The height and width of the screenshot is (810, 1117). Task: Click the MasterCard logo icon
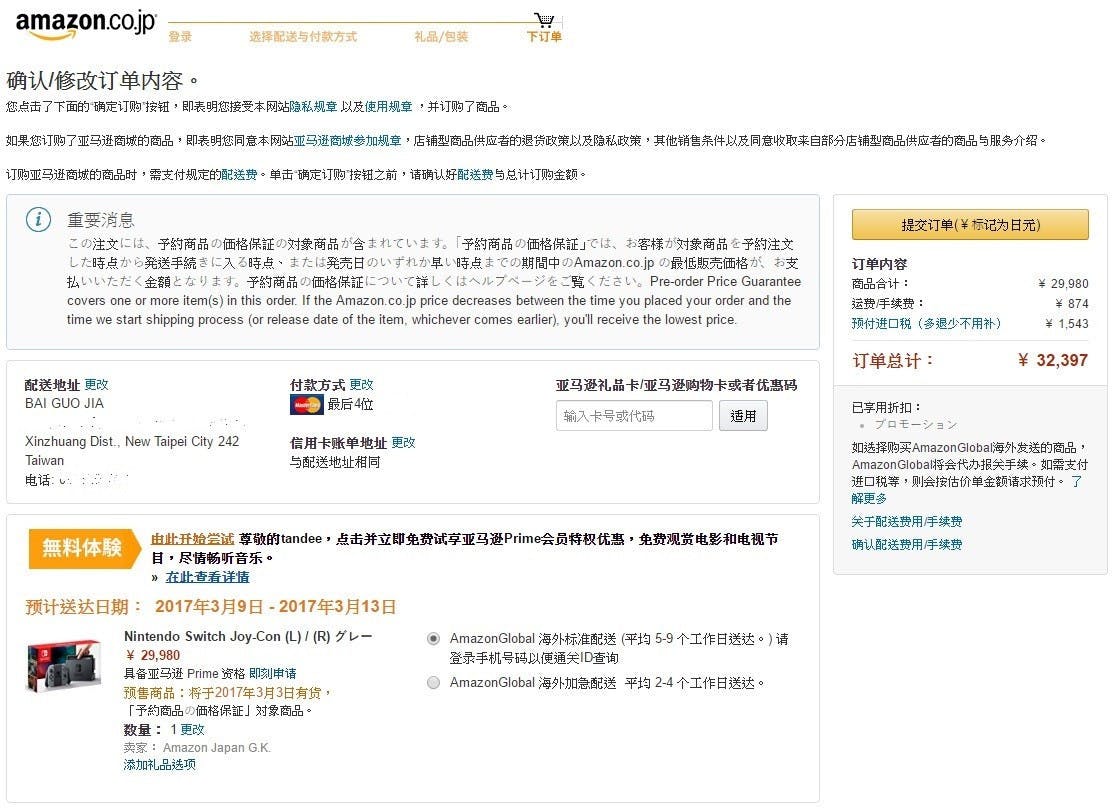click(306, 405)
